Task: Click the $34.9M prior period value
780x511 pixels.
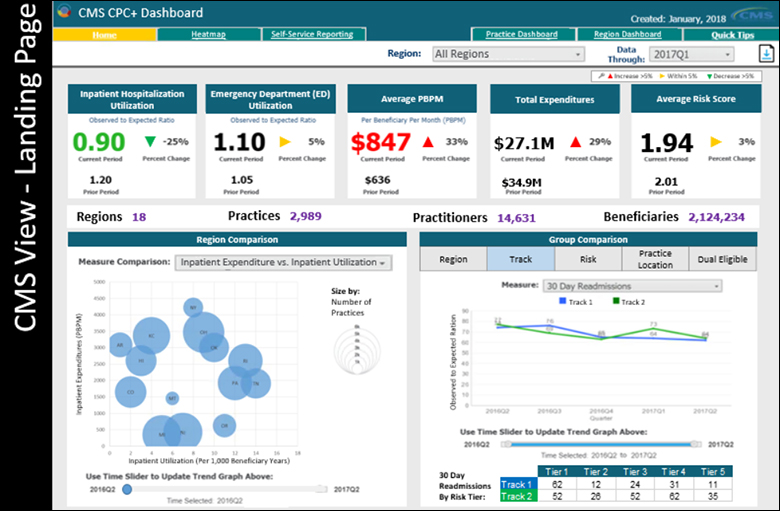Action: (x=521, y=183)
